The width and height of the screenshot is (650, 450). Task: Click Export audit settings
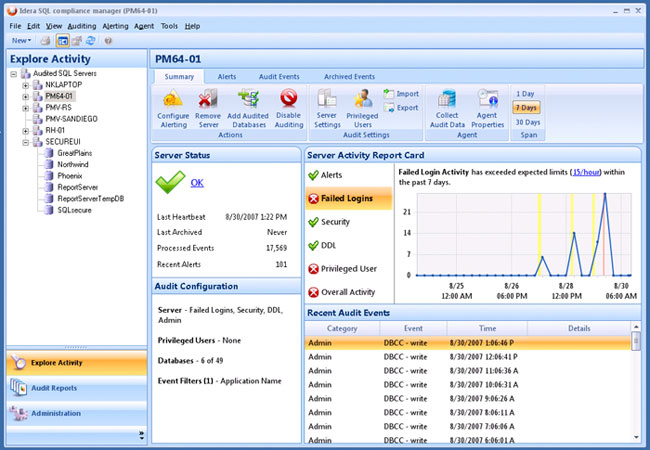point(401,108)
